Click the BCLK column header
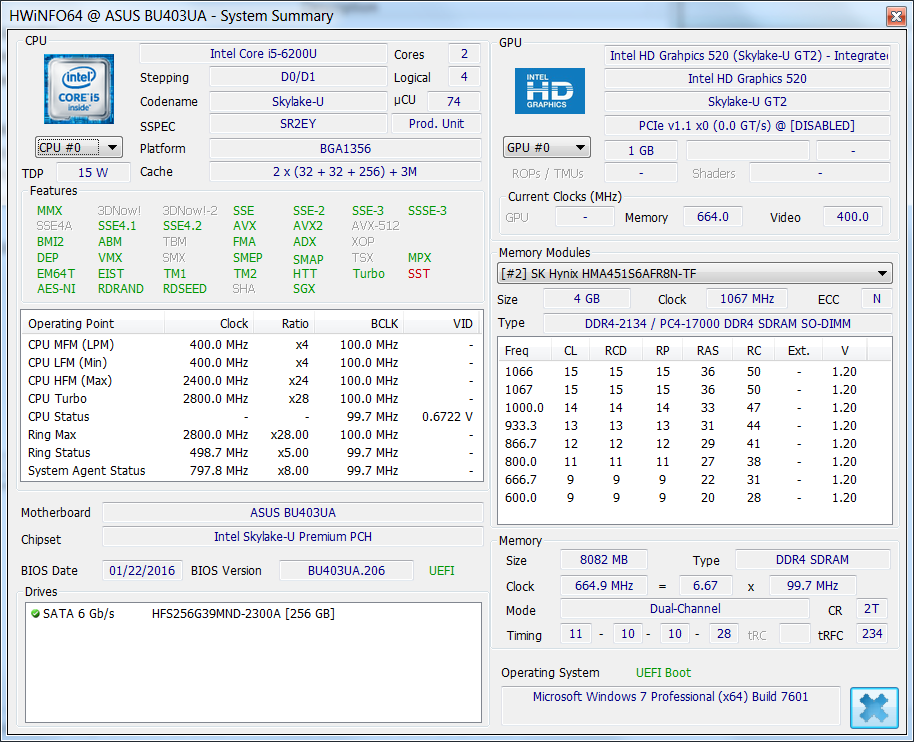The width and height of the screenshot is (914, 742). point(359,323)
